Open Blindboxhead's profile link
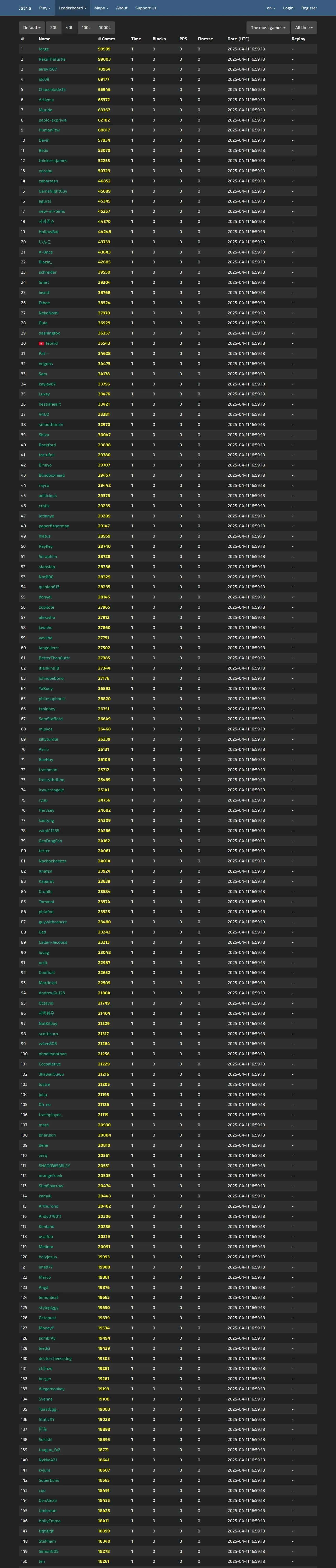Image resolution: width=336 pixels, height=1568 pixels. point(51,475)
